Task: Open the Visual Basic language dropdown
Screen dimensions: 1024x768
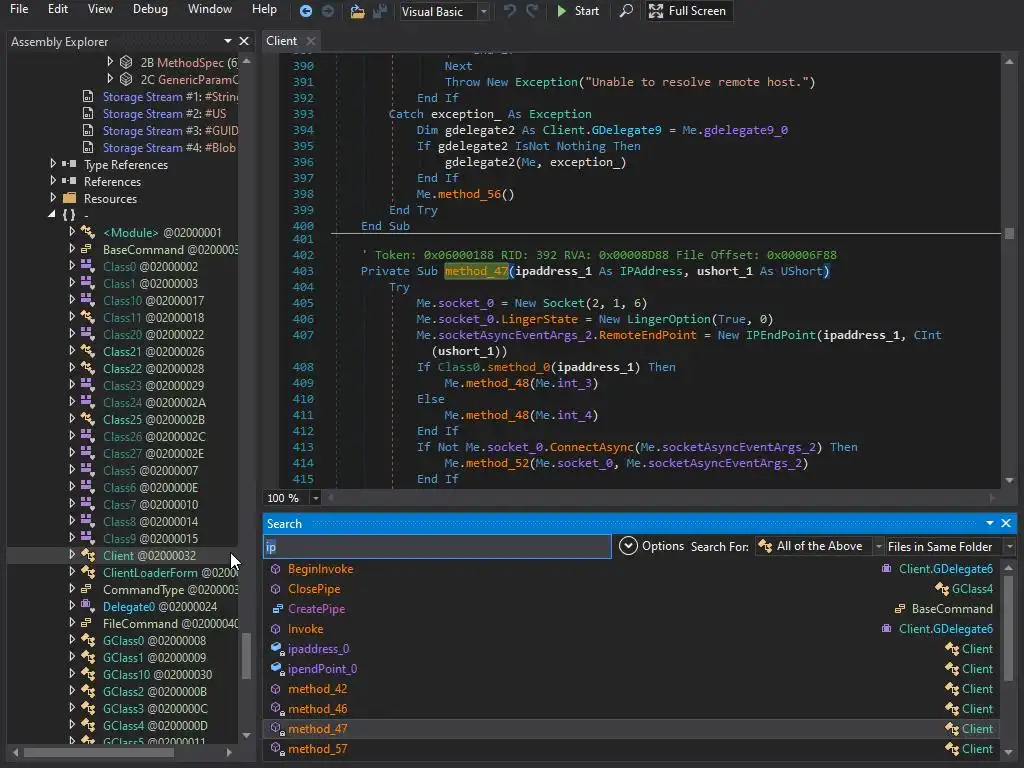Action: tap(484, 11)
